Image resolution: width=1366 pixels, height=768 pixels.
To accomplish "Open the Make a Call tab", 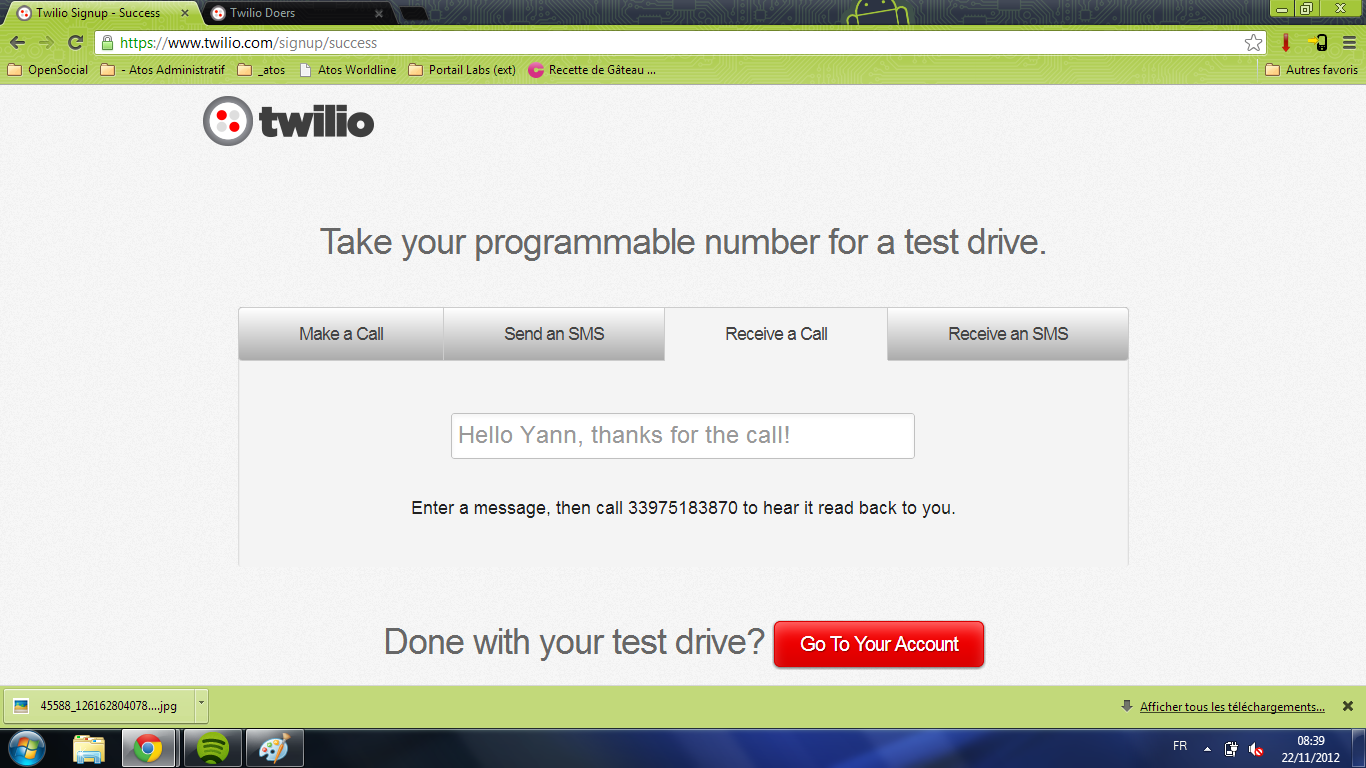I will point(341,334).
